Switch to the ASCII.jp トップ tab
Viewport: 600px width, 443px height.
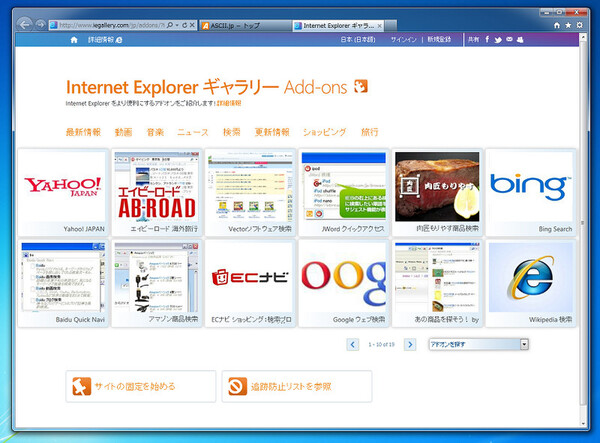click(245, 26)
